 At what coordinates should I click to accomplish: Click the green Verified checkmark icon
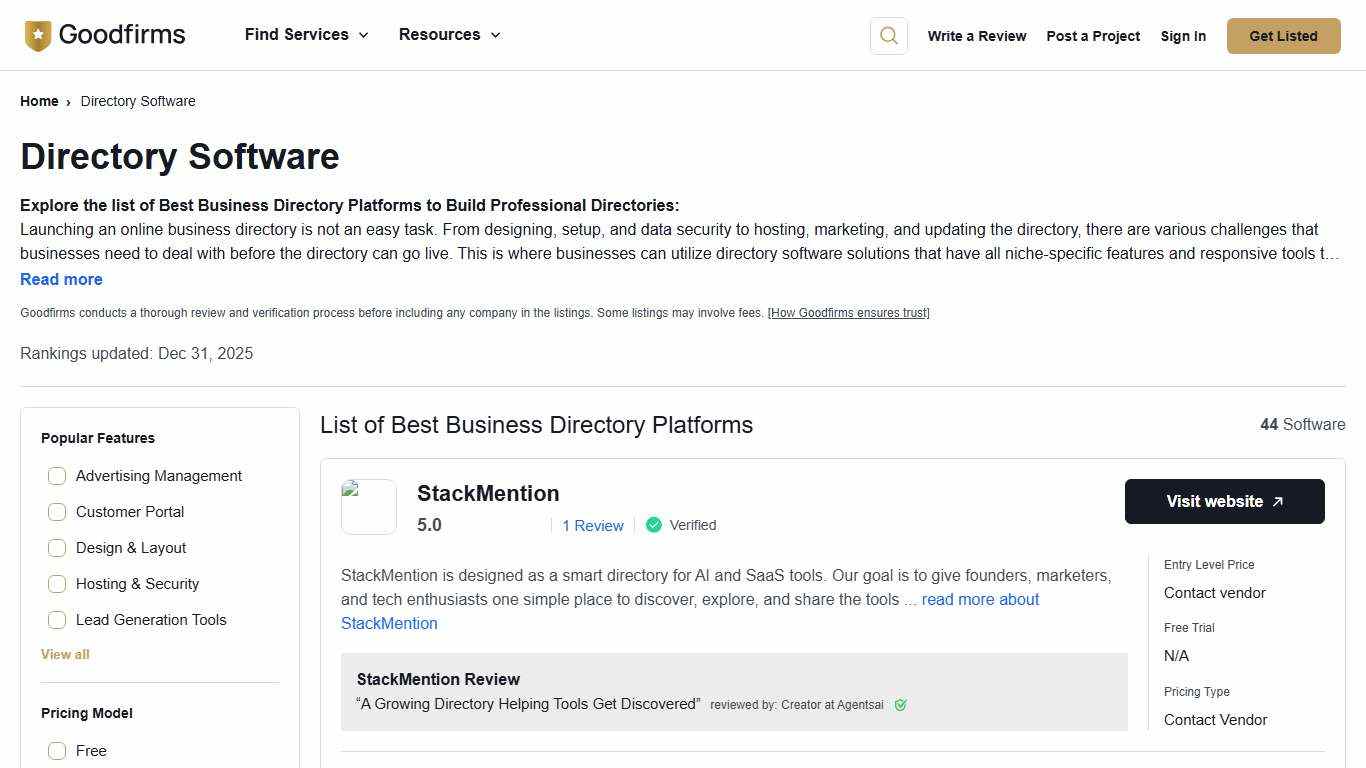point(654,525)
